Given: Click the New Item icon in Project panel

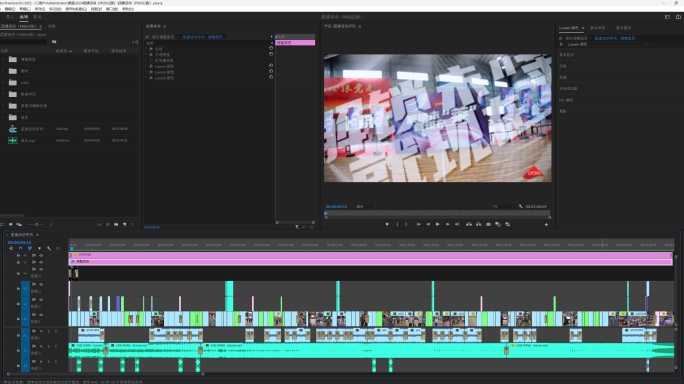Looking at the screenshot, I should [x=124, y=224].
